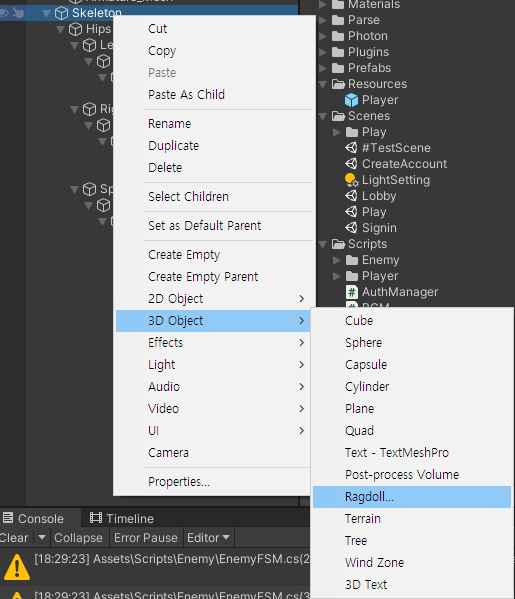Select the Player prefab icon in Resources

tap(351, 100)
